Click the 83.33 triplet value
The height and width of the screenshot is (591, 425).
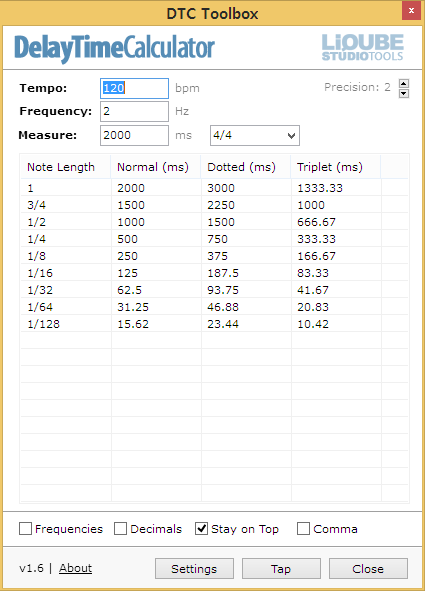(x=313, y=273)
